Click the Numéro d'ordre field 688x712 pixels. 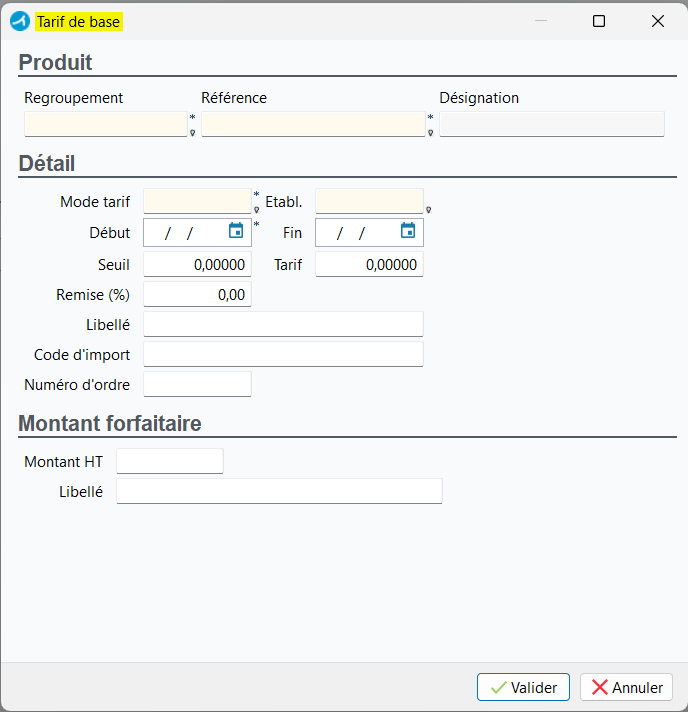tap(198, 384)
